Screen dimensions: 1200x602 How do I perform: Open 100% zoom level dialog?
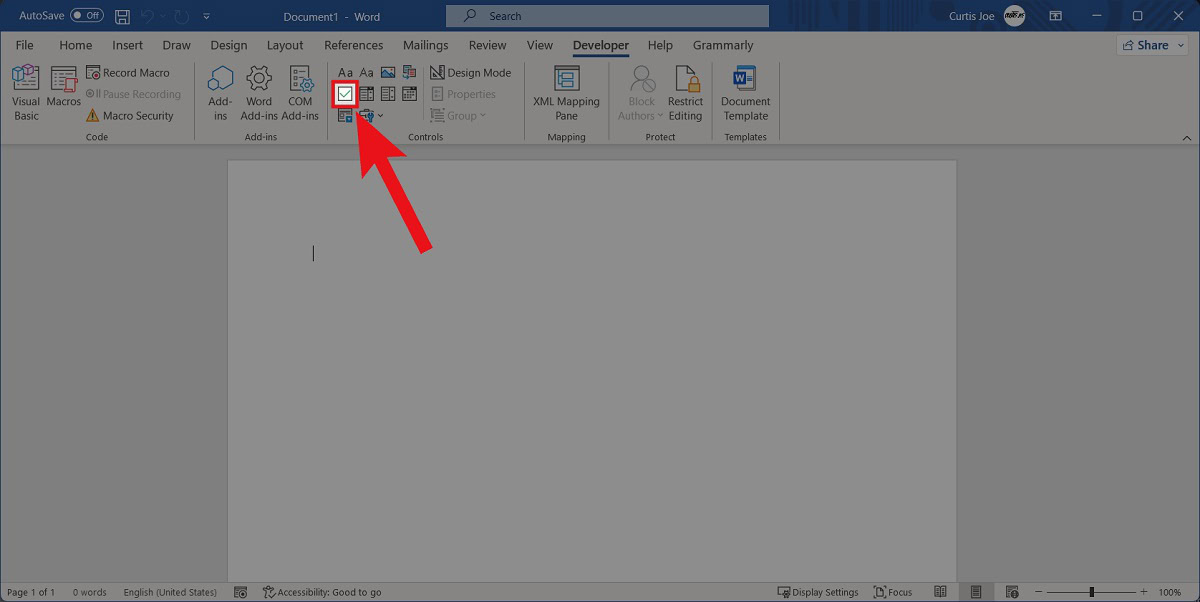1170,592
